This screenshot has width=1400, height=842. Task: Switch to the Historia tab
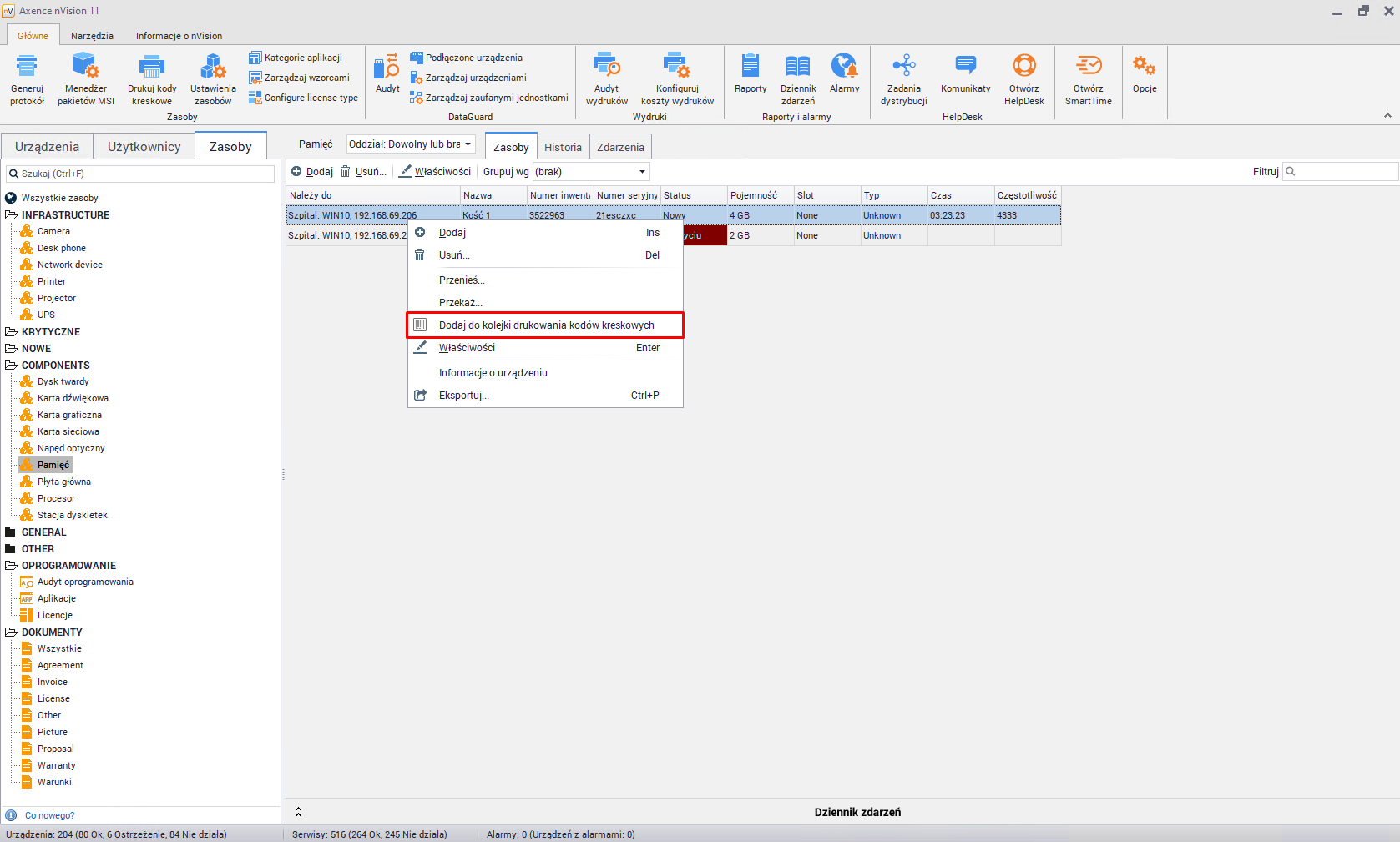(563, 147)
